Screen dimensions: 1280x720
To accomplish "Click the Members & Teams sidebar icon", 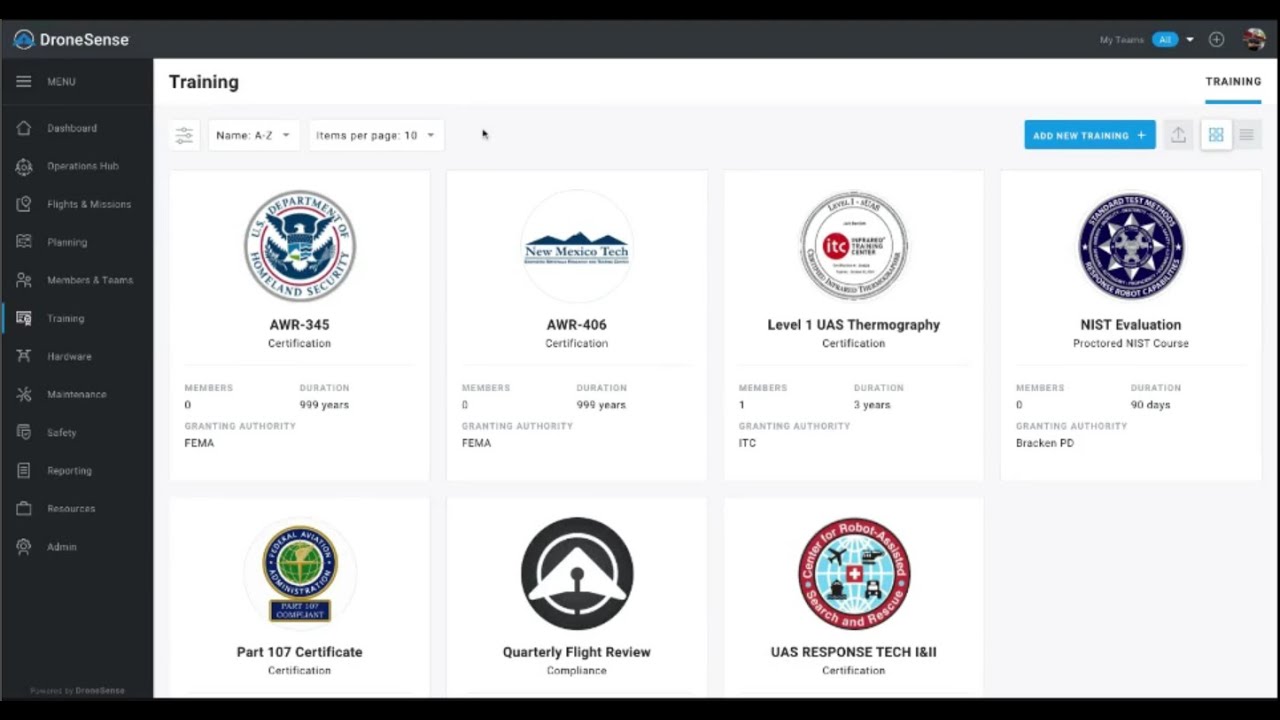I will tap(24, 280).
